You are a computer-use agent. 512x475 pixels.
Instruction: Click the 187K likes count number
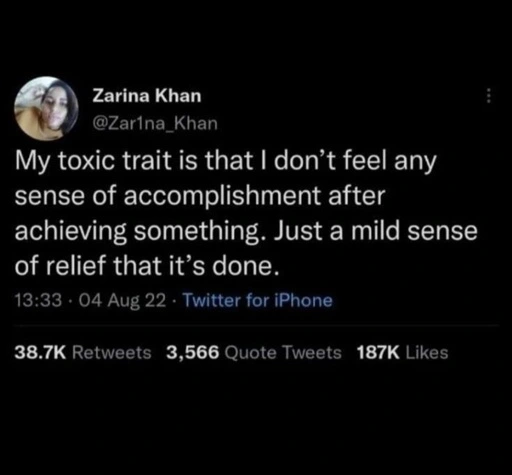(x=378, y=352)
